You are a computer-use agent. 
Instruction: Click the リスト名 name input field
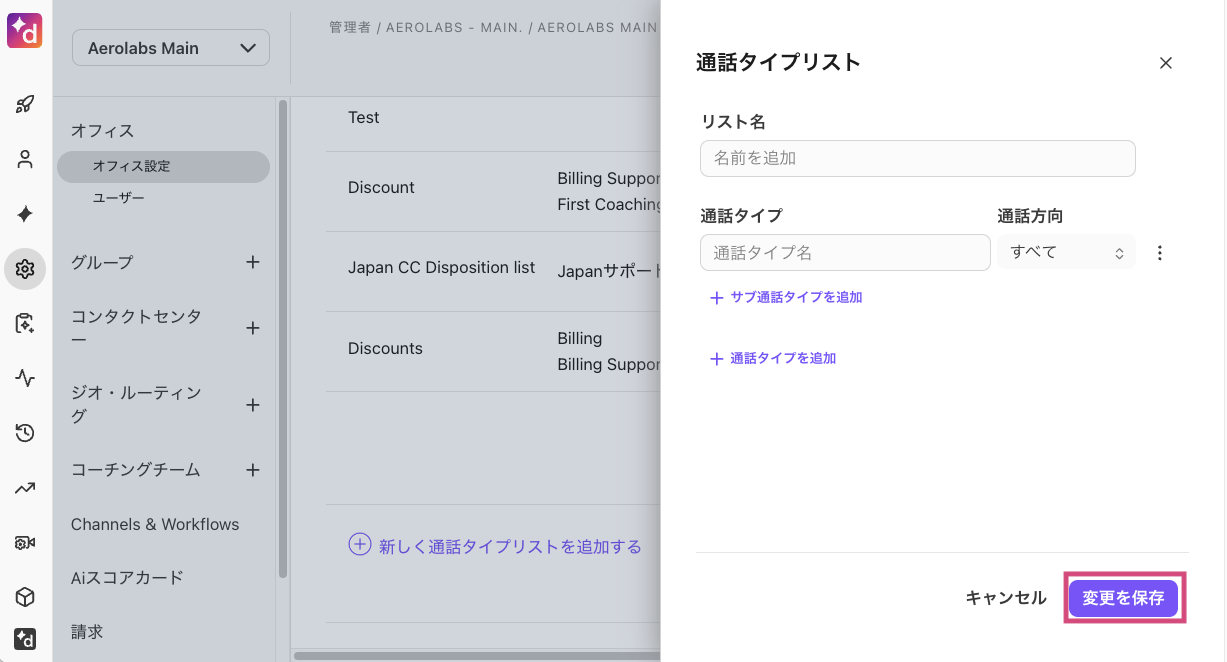[x=917, y=158]
